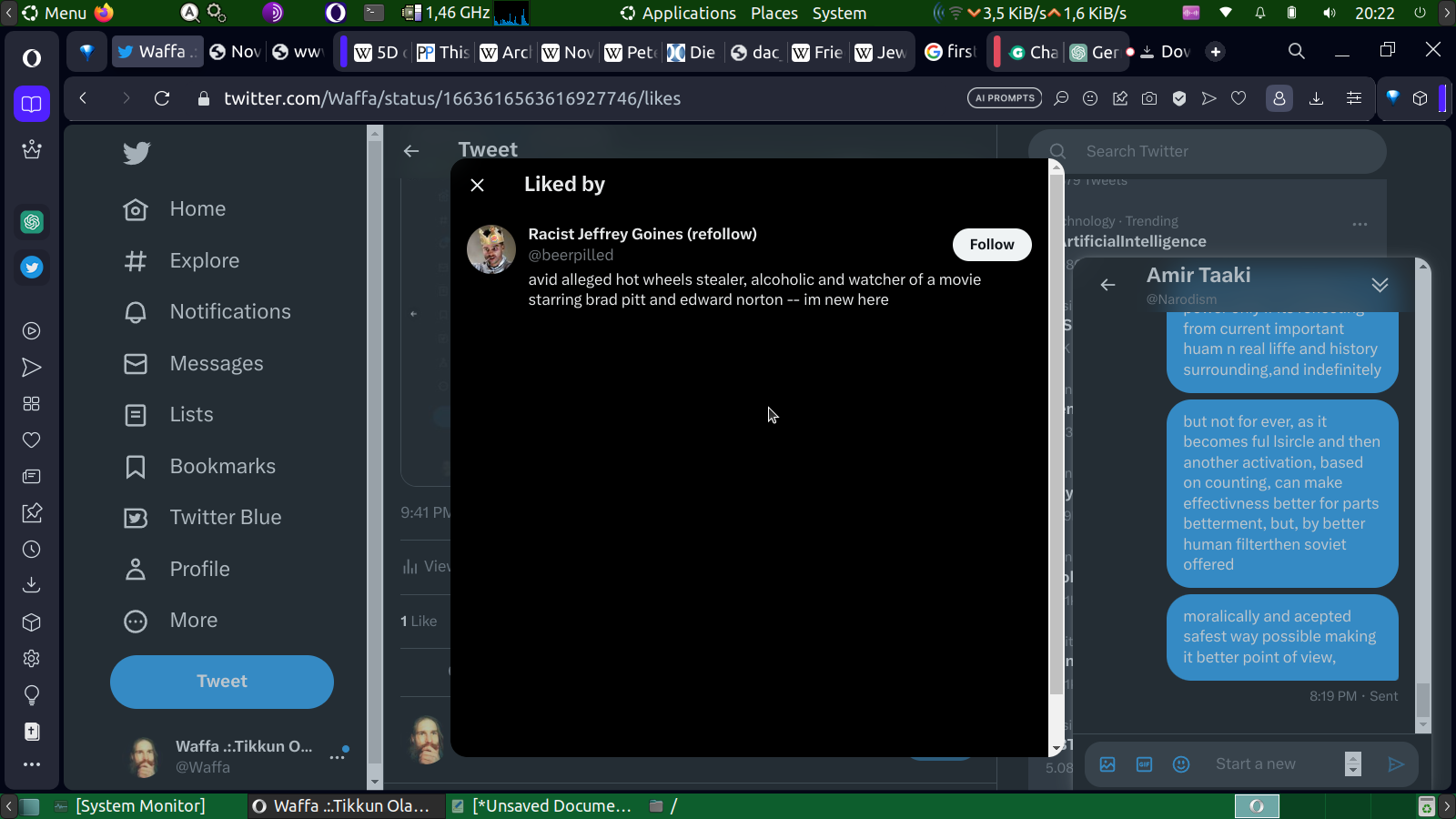Search open tabs with magnifier icon
The height and width of the screenshot is (819, 1456).
tap(1297, 51)
